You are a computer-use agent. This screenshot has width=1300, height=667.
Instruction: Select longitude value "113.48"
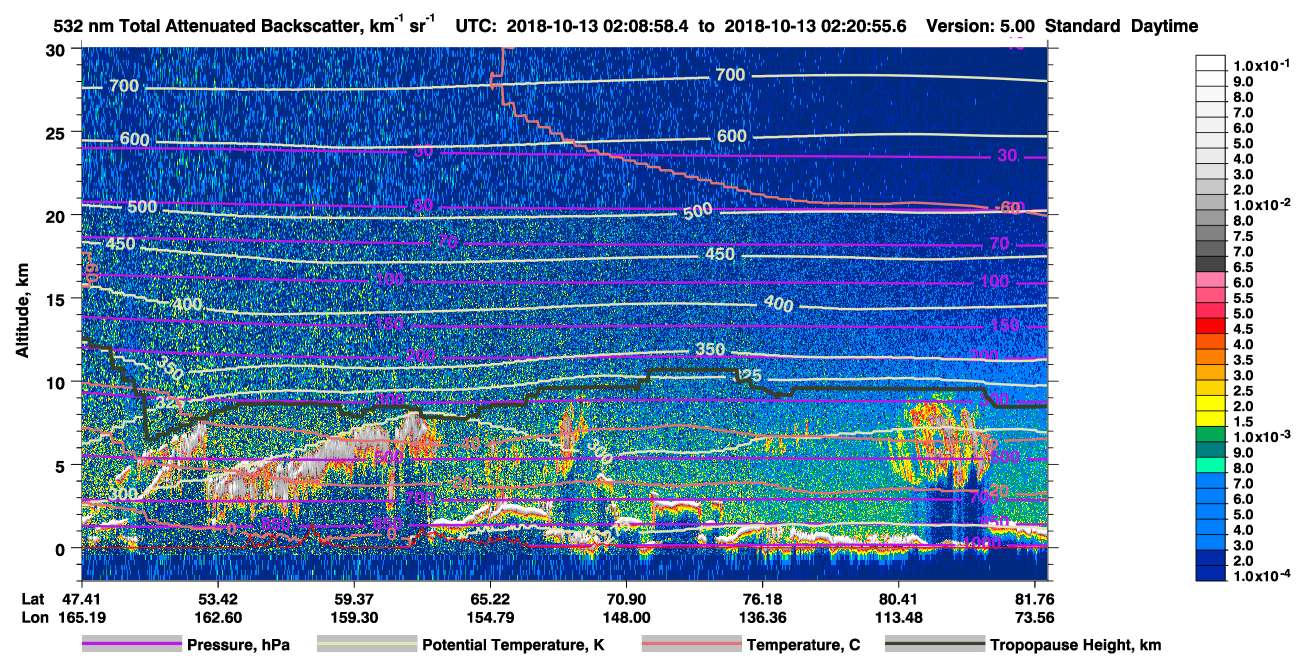899,618
